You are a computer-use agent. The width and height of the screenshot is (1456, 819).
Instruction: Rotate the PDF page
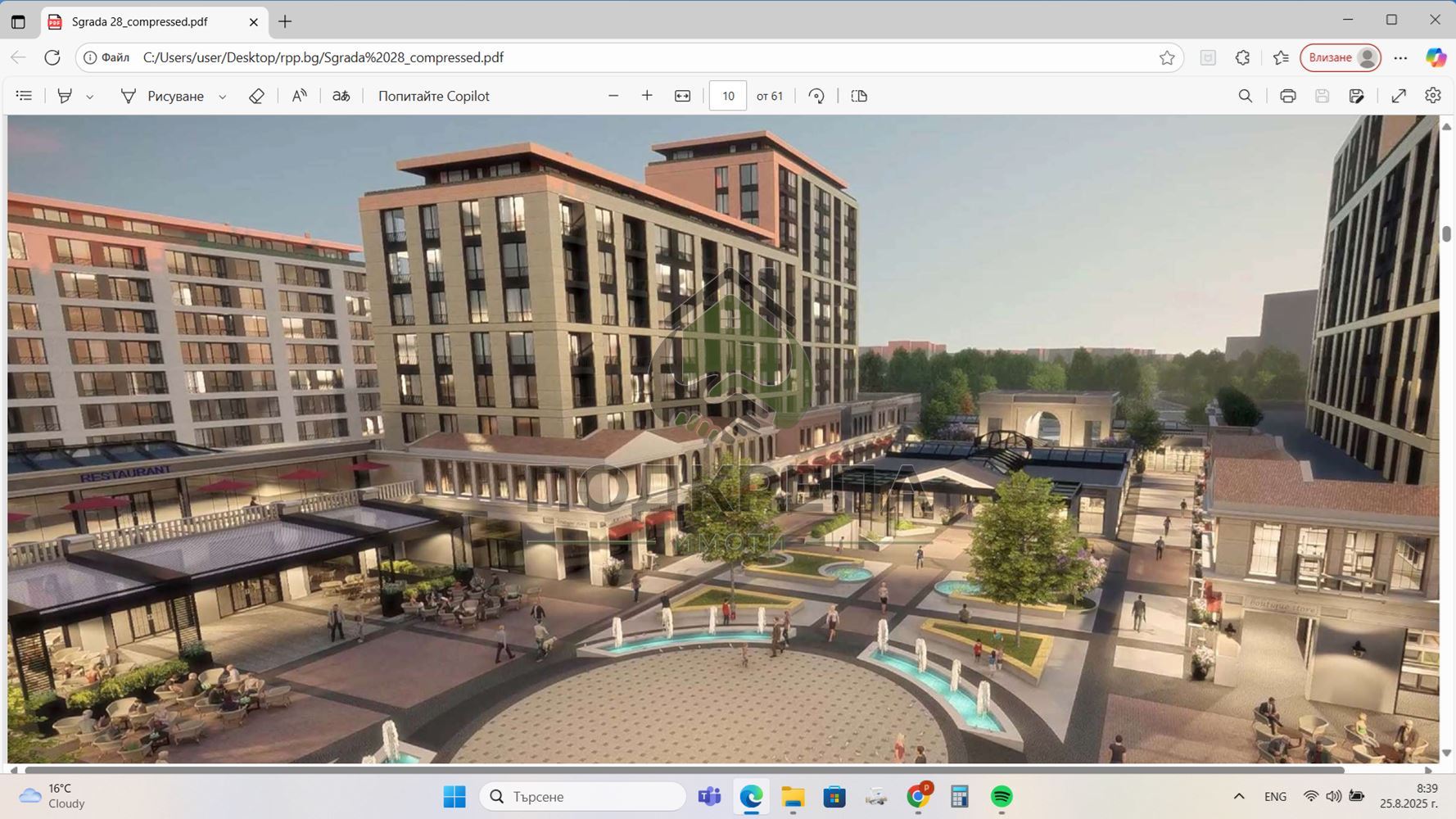click(816, 96)
